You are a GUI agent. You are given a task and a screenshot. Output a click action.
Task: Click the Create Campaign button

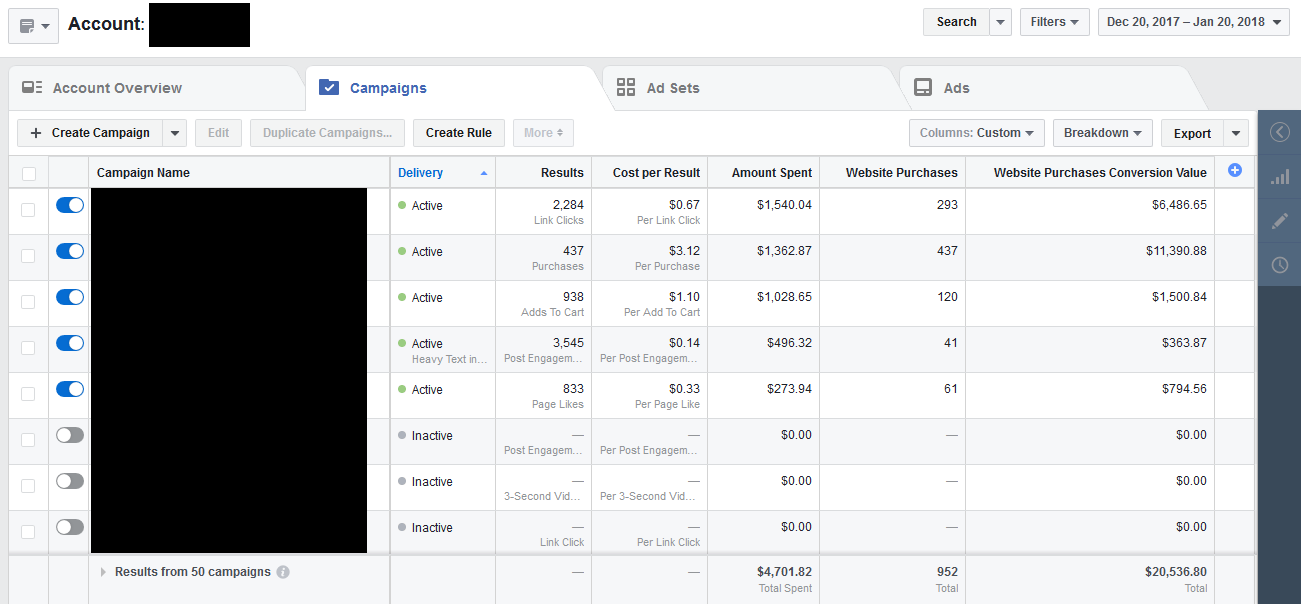click(x=90, y=133)
